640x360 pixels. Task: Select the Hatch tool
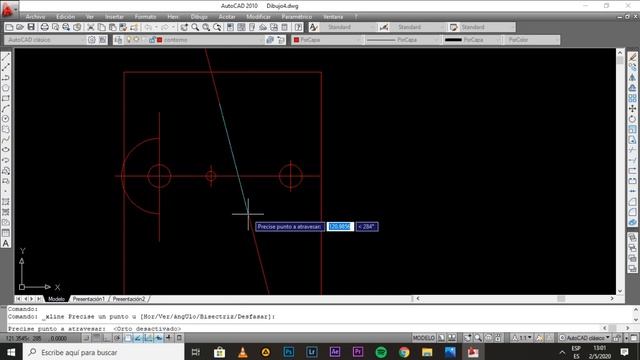[x=6, y=202]
